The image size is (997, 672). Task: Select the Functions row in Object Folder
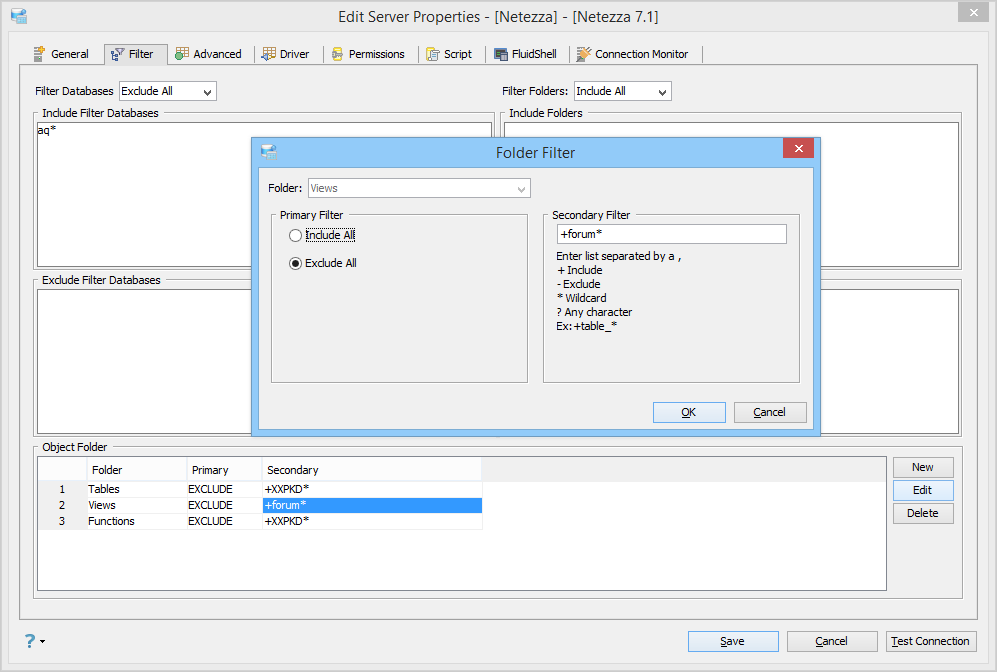(259, 521)
